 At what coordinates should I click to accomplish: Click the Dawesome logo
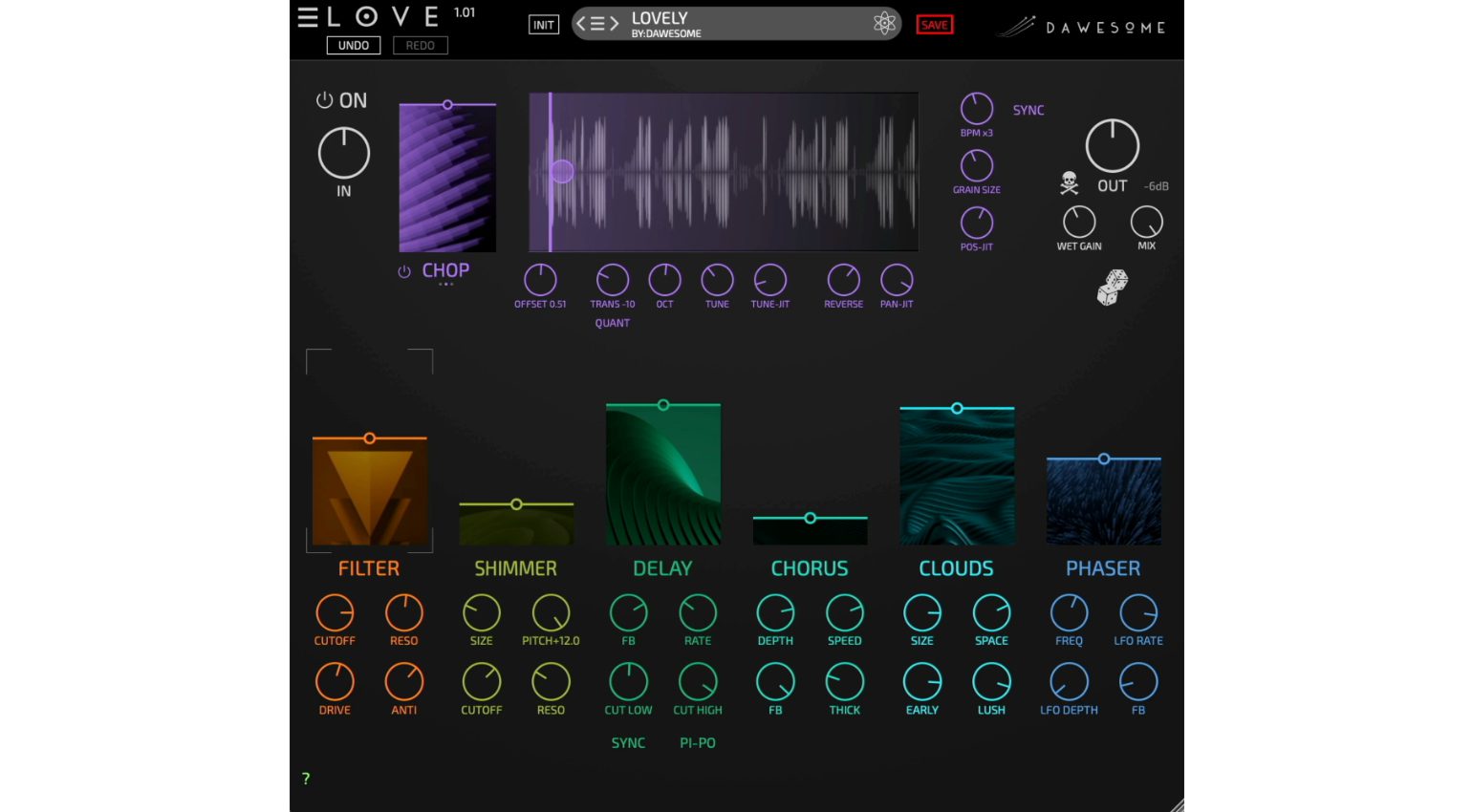pos(1081,27)
